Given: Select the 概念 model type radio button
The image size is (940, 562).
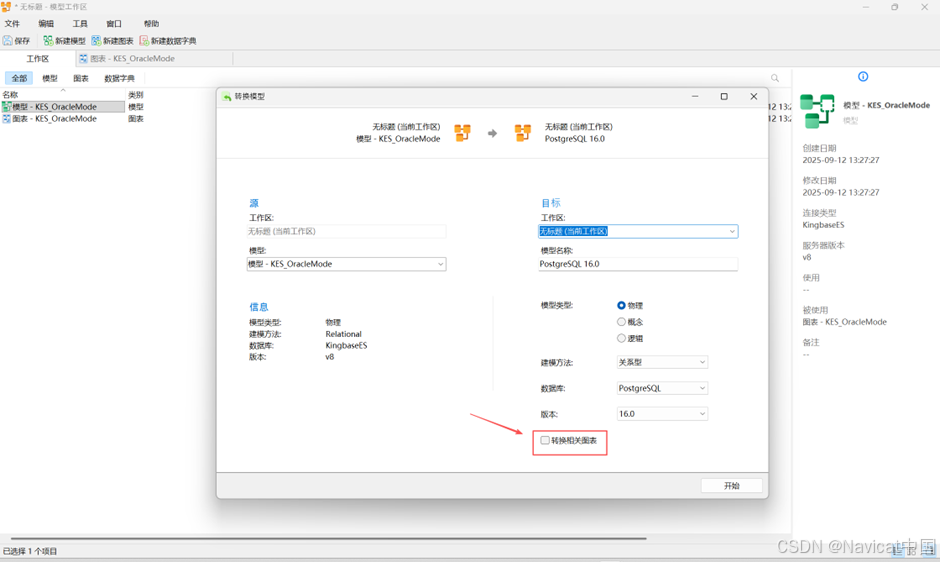Looking at the screenshot, I should click(621, 322).
